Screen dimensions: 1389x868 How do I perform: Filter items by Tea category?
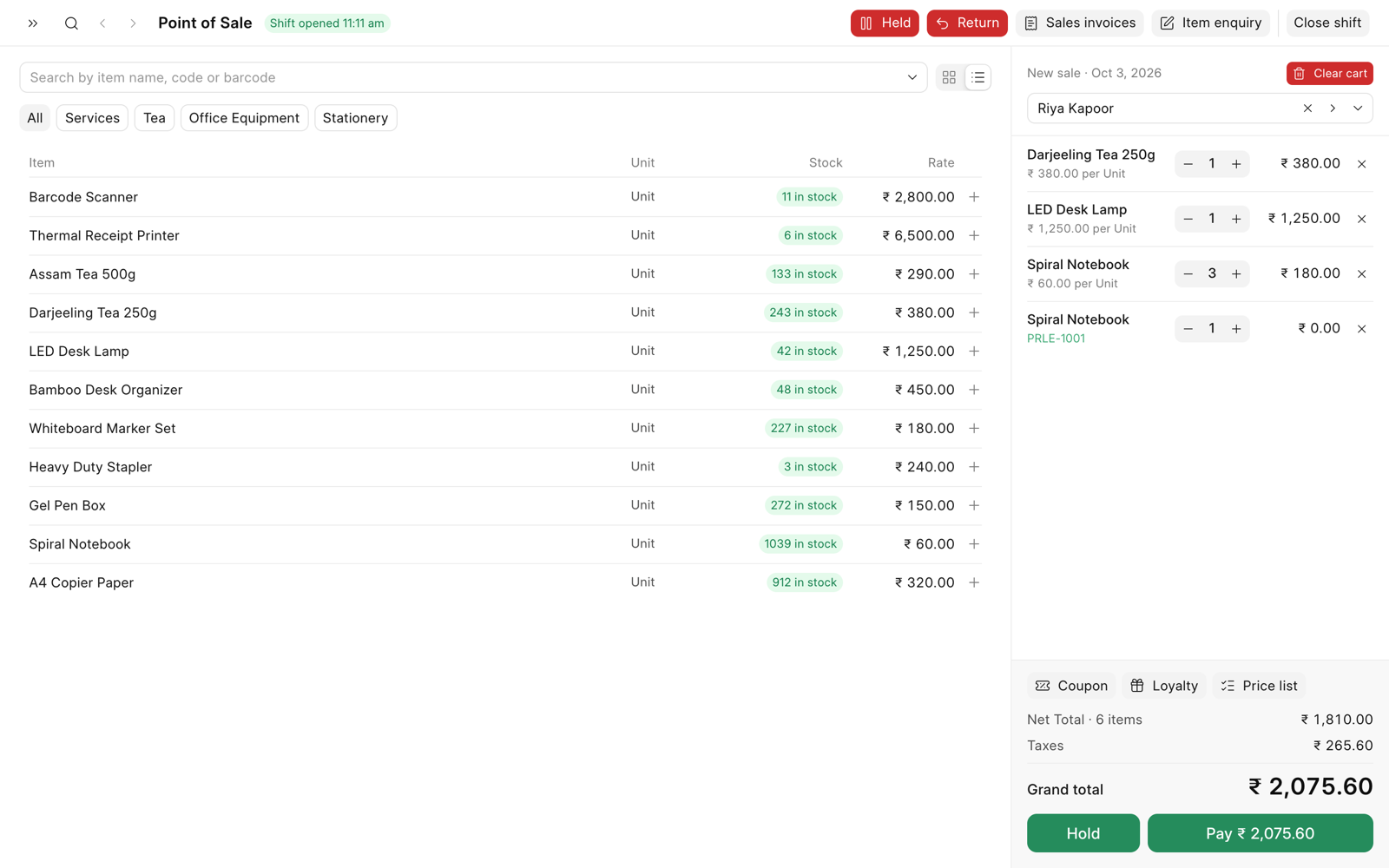[155, 118]
